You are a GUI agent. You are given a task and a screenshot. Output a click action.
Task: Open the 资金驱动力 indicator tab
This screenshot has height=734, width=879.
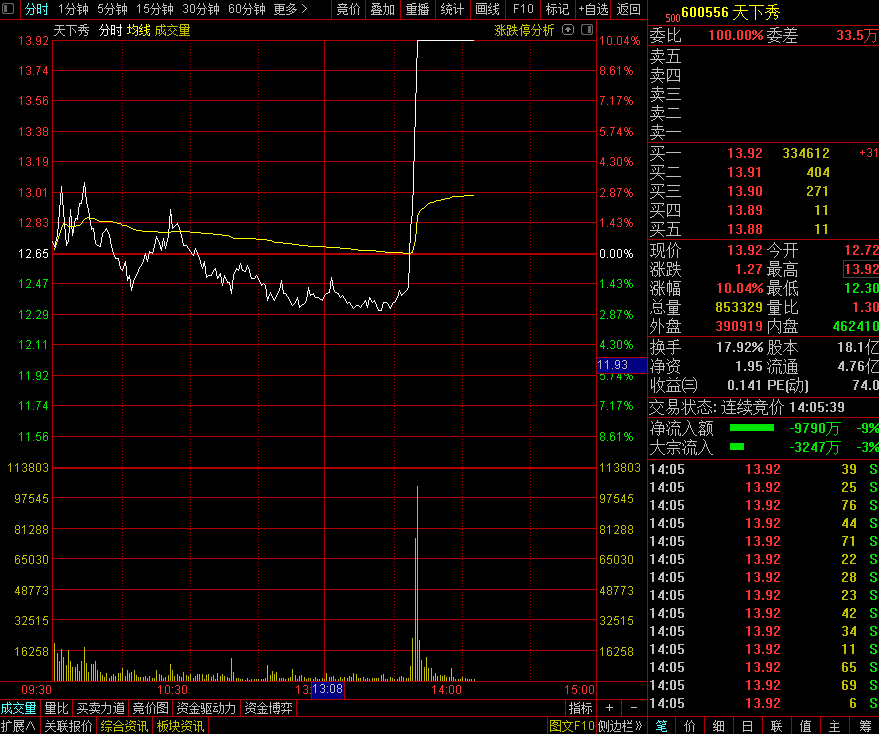tap(205, 709)
